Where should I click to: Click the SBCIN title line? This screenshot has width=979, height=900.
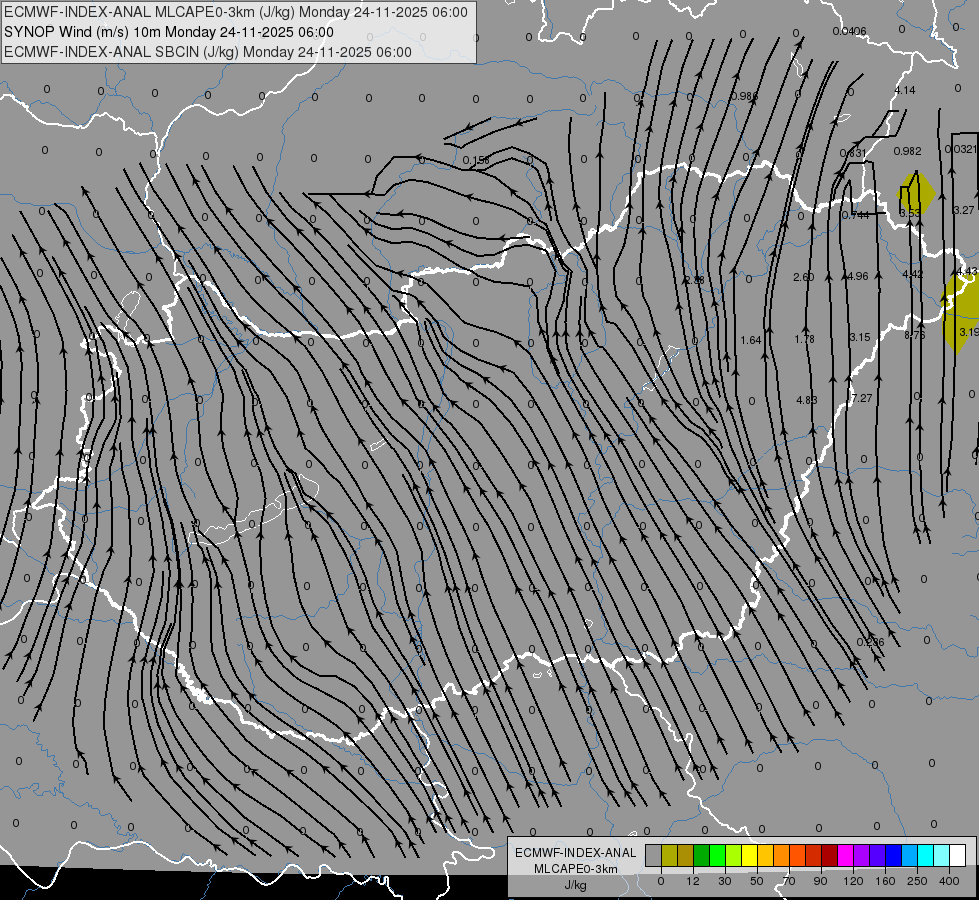[208, 52]
